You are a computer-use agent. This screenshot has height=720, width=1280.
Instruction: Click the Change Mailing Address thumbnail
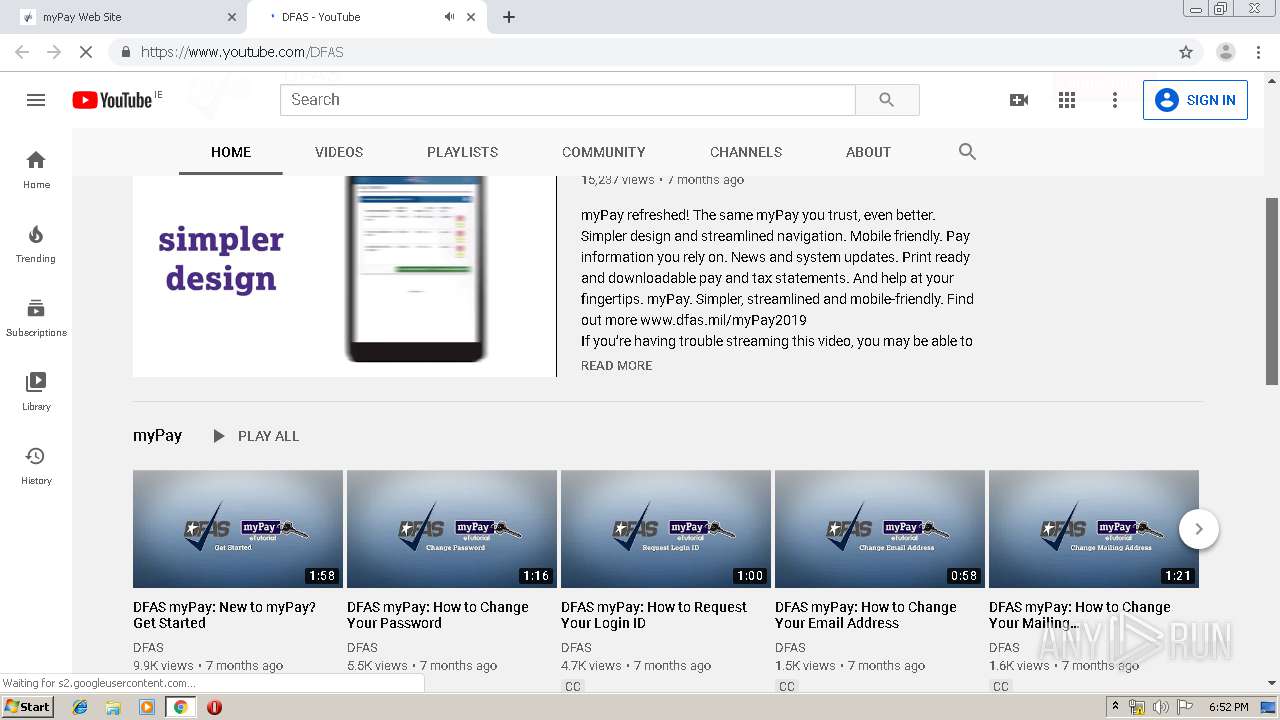[1094, 528]
